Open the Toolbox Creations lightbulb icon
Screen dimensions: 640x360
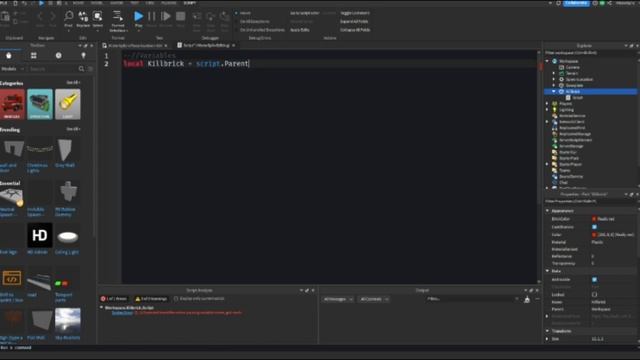[83, 55]
